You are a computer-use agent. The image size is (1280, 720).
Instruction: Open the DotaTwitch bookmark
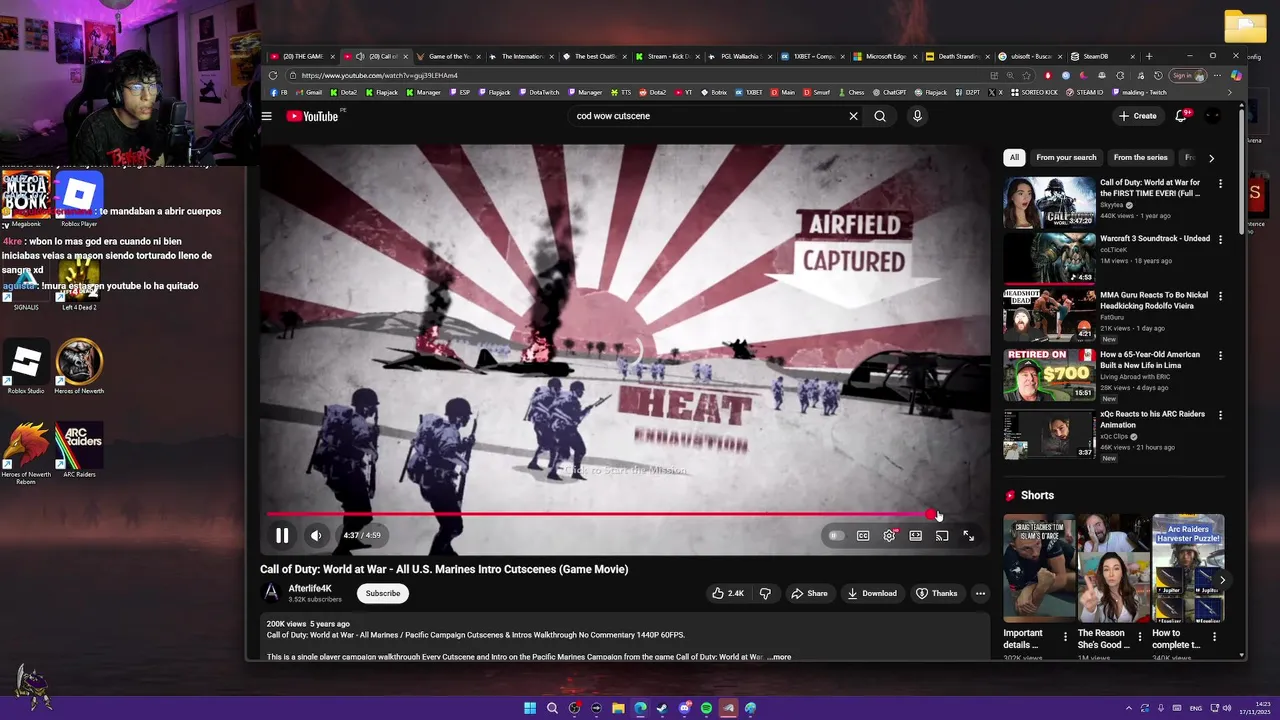539,92
